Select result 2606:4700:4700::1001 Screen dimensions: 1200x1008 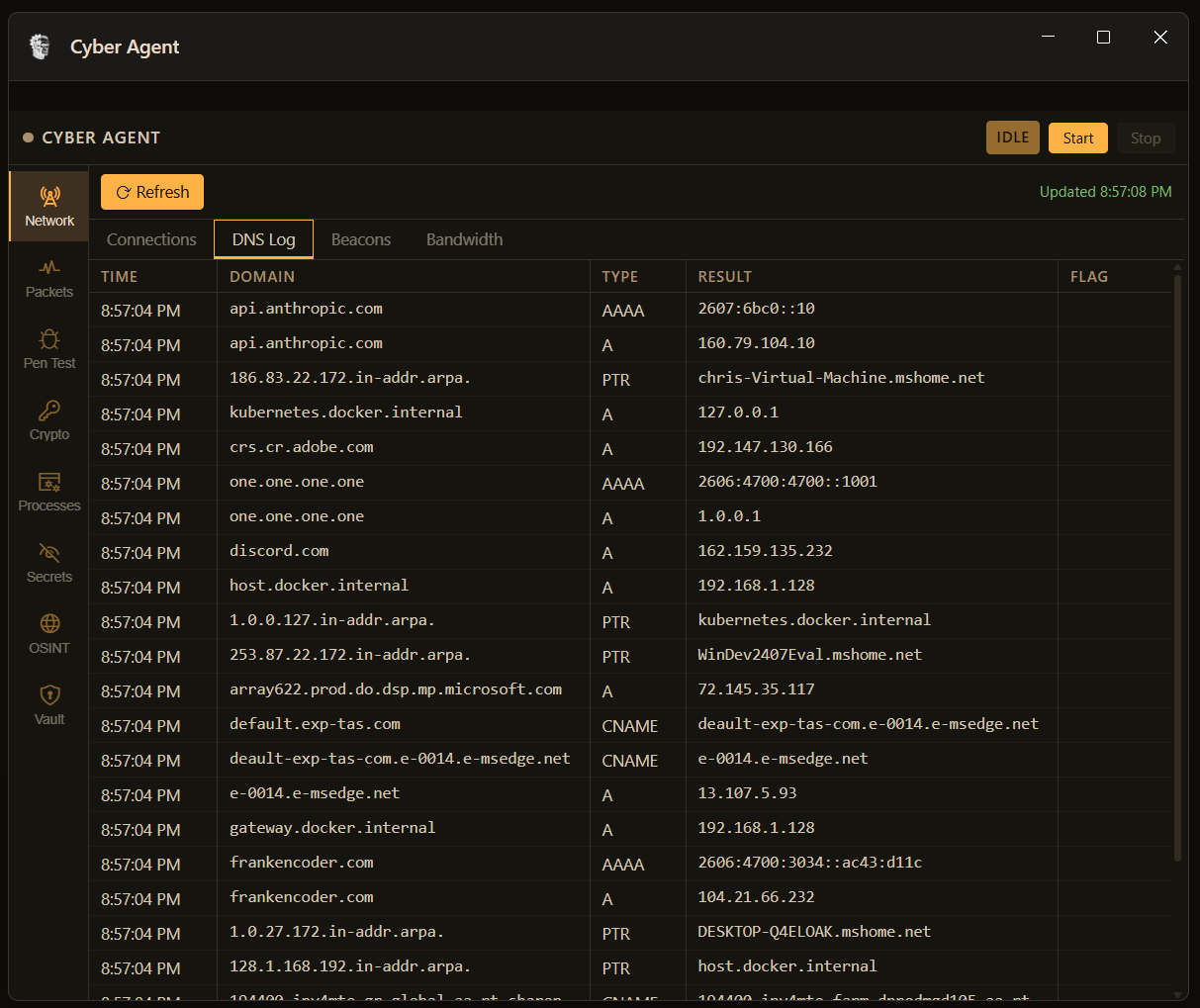coord(787,482)
